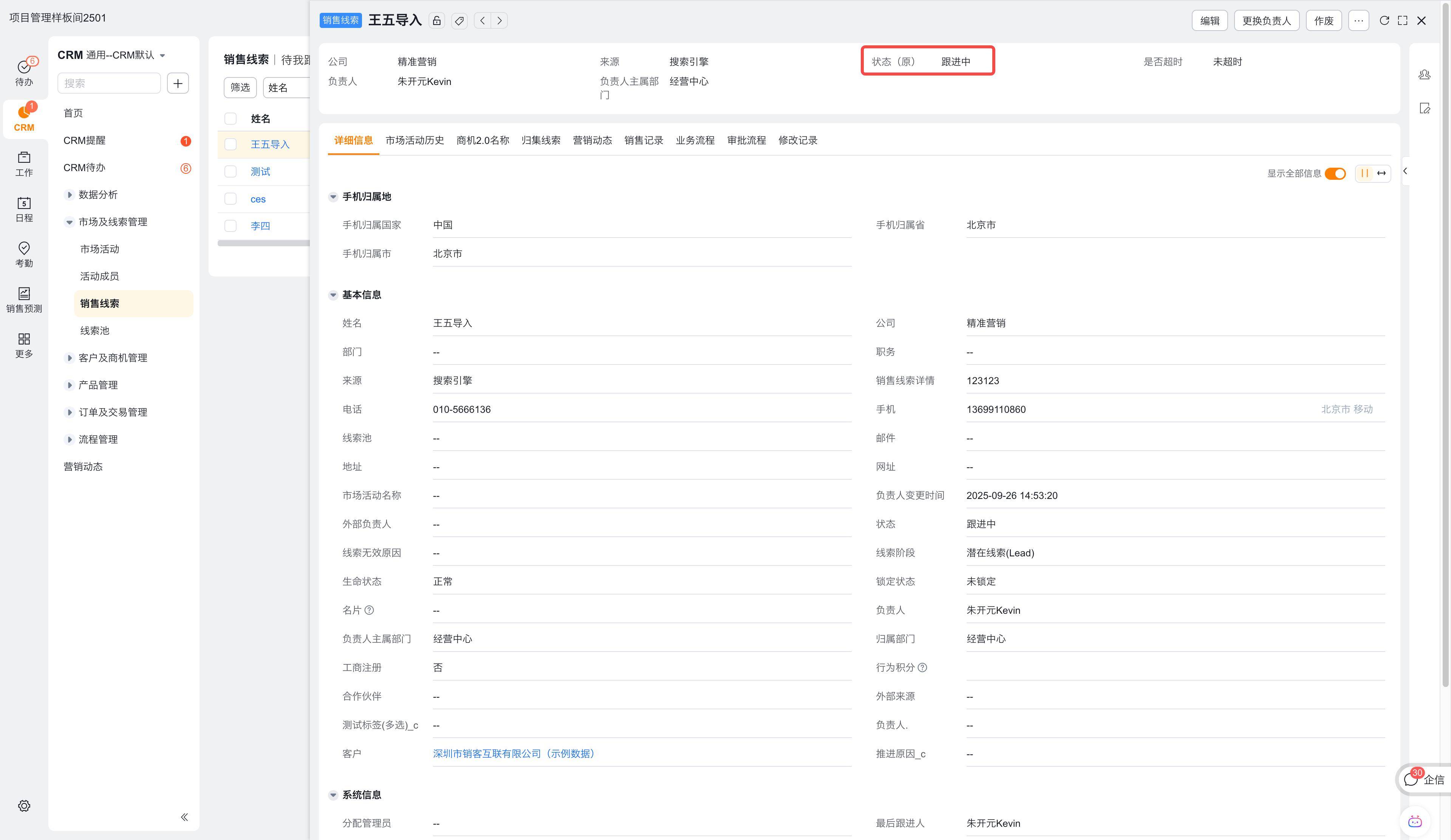Image resolution: width=1451 pixels, height=840 pixels.
Task: Go to next record arrow
Action: [499, 21]
